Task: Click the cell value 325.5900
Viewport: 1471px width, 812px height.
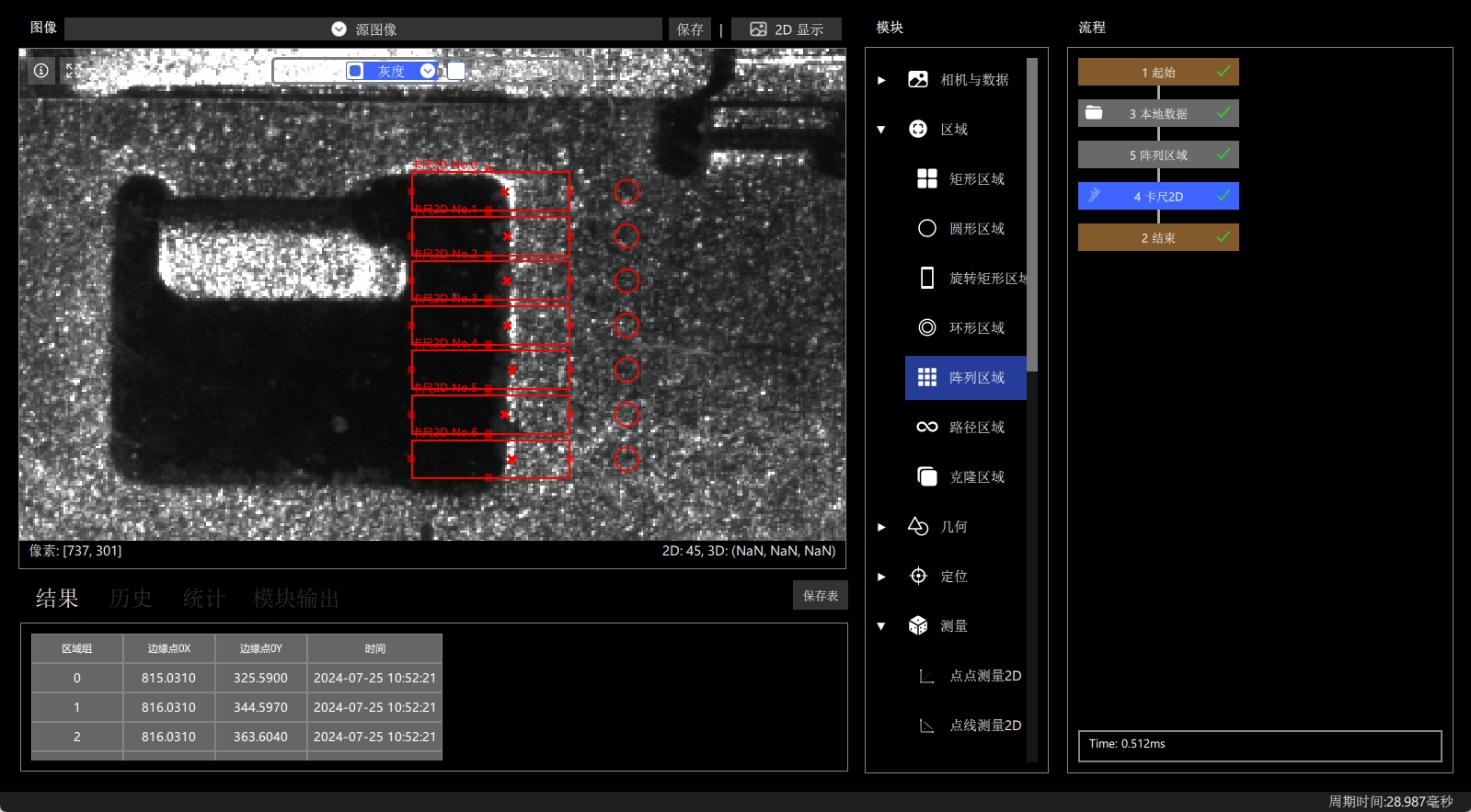Action: pos(260,678)
